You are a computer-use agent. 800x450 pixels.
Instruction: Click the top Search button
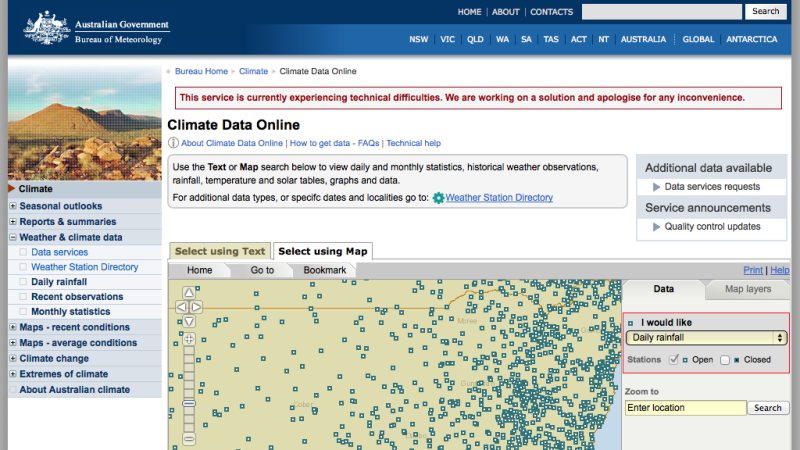pyautogui.click(x=765, y=11)
